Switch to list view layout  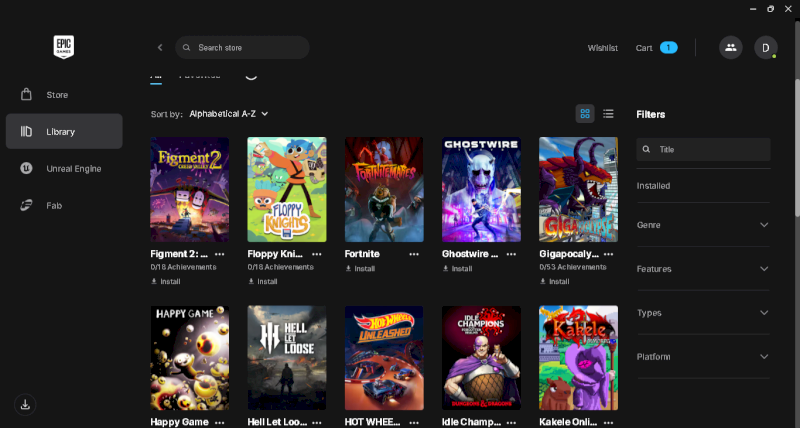click(x=608, y=114)
